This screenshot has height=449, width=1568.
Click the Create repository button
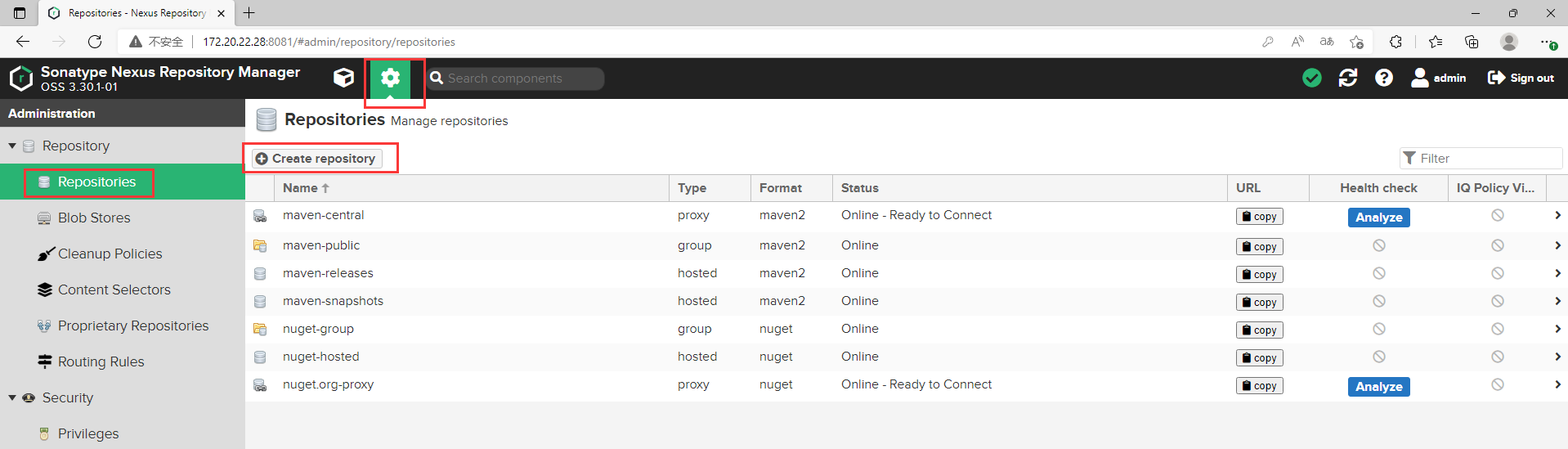click(x=316, y=159)
